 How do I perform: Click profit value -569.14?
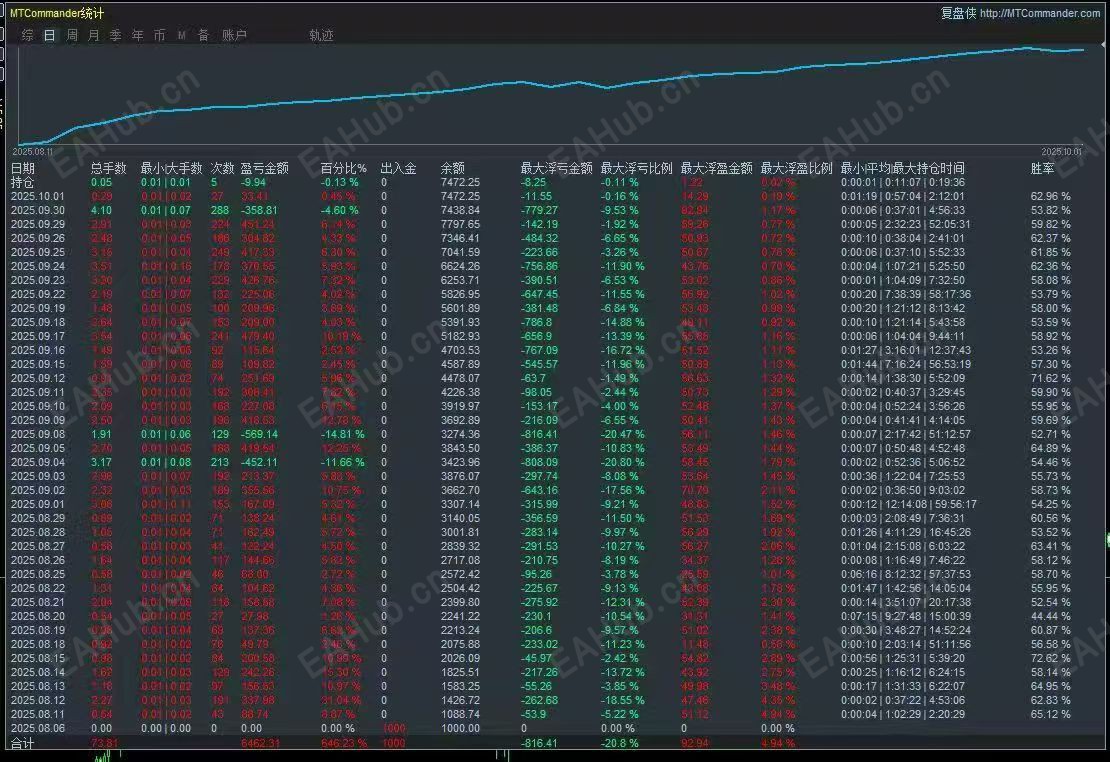259,434
